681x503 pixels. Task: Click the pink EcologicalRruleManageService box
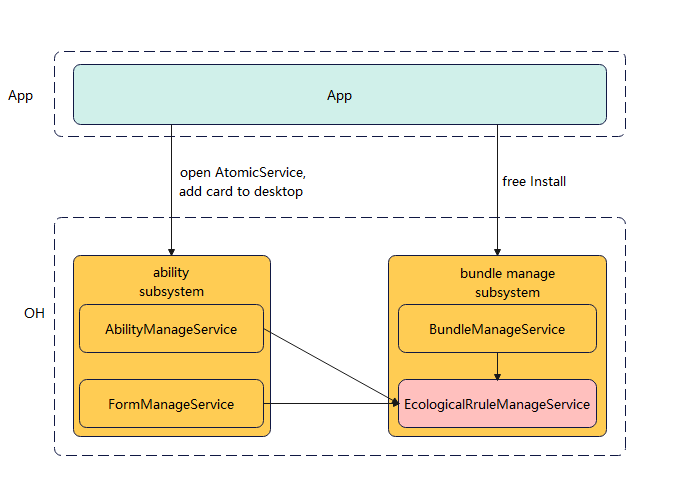click(497, 404)
